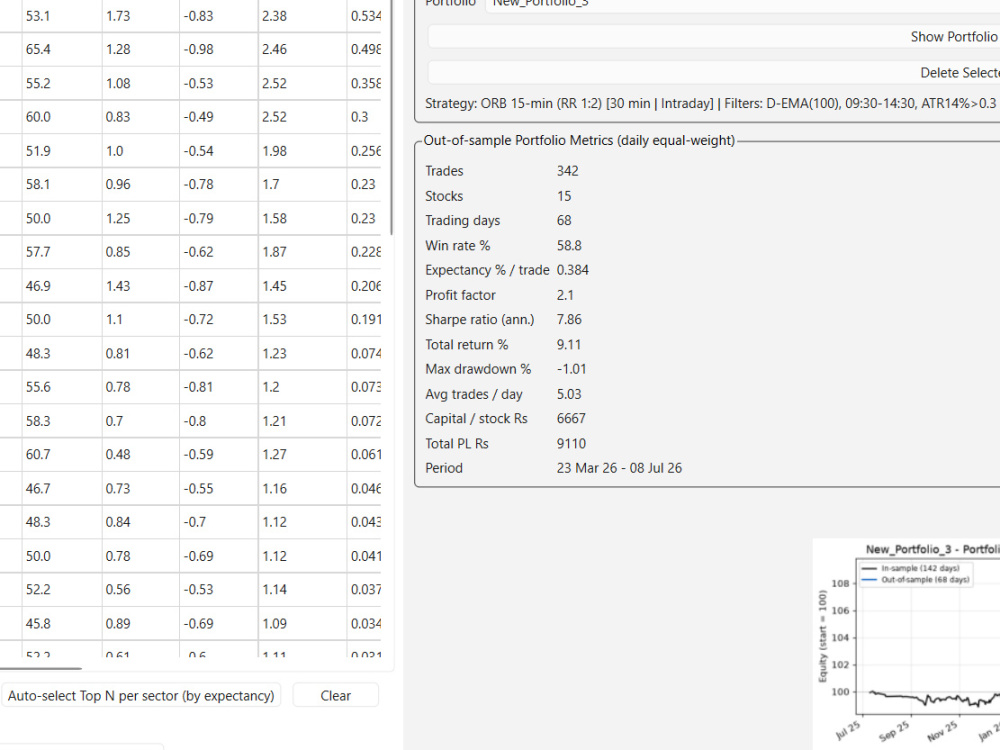Screen dimensions: 1000x750
Task: Click the cell with value 1.73
Action: pyautogui.click(x=141, y=16)
